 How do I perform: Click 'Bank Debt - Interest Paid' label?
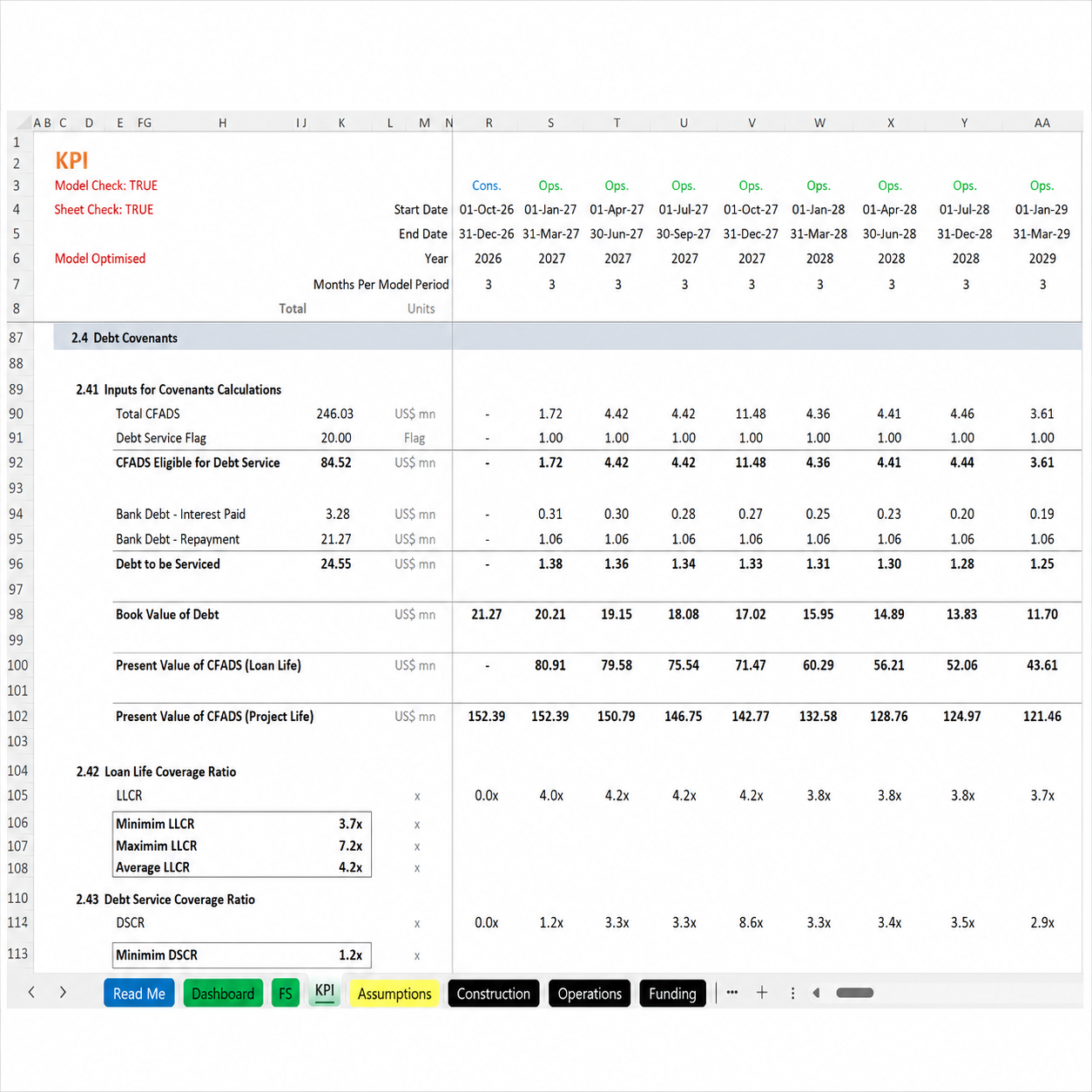180,515
